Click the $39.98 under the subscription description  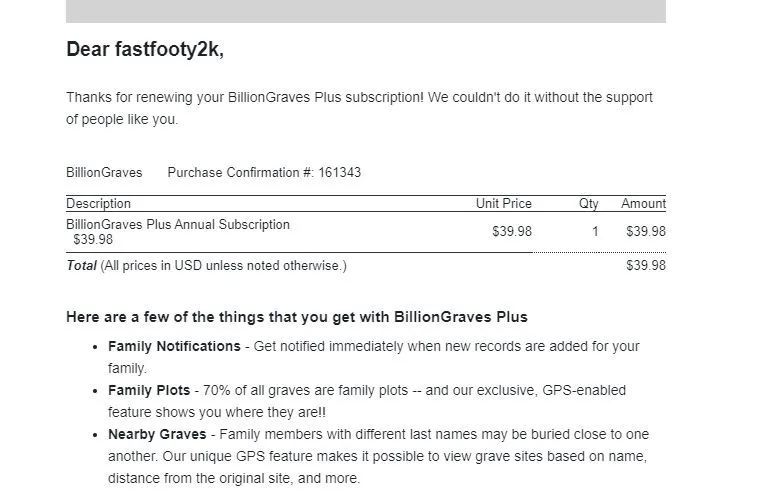pyautogui.click(x=93, y=240)
